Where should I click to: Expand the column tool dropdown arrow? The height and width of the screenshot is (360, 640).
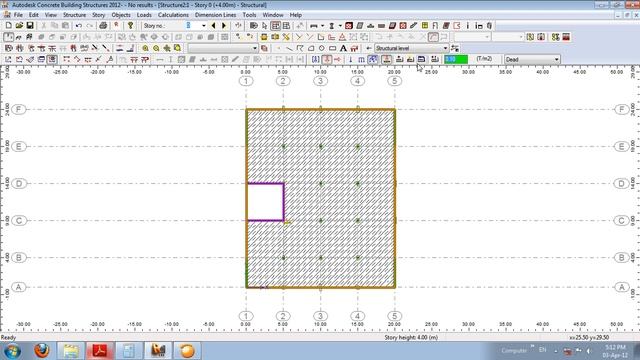click(340, 26)
